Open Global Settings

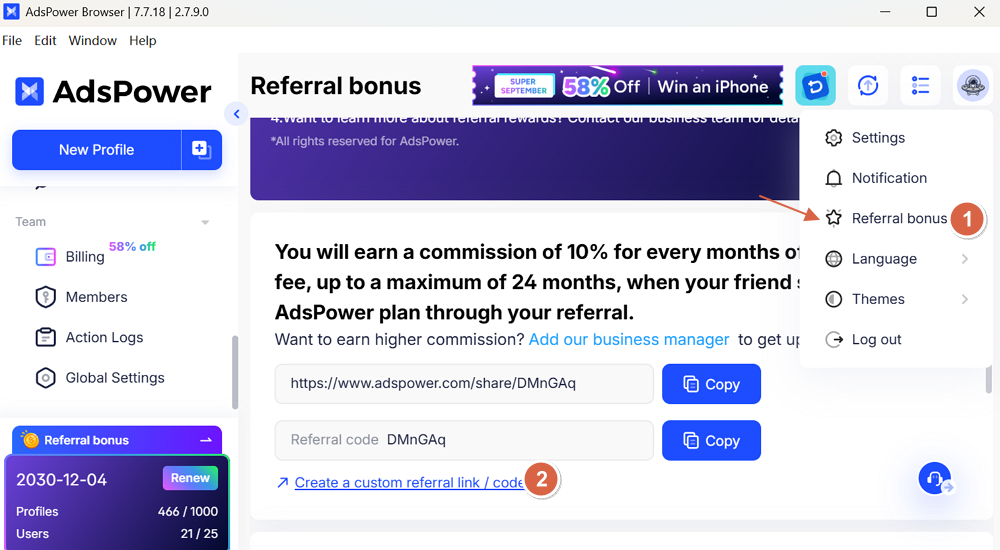(x=115, y=378)
